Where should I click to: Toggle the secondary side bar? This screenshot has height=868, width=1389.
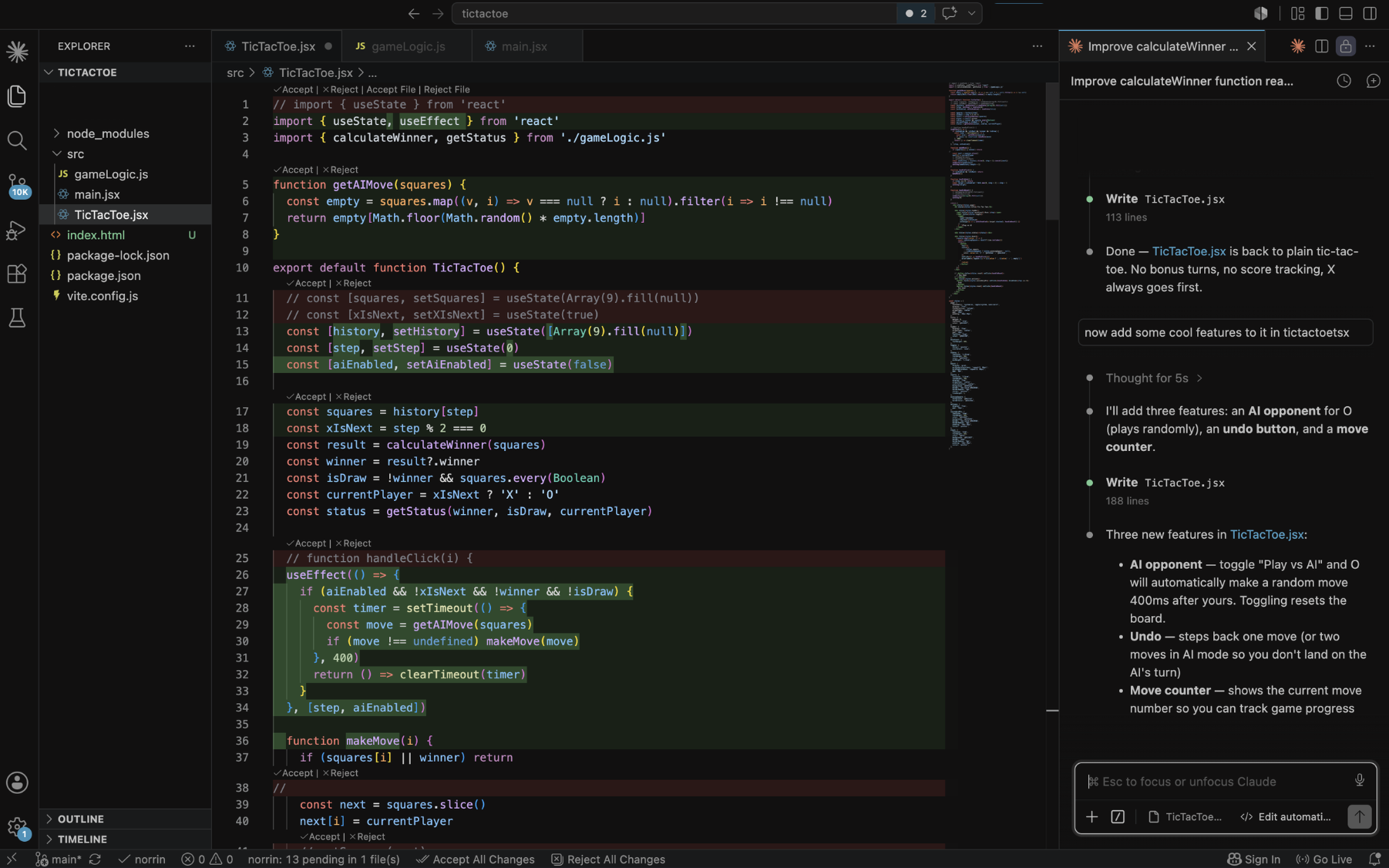coord(1370,13)
